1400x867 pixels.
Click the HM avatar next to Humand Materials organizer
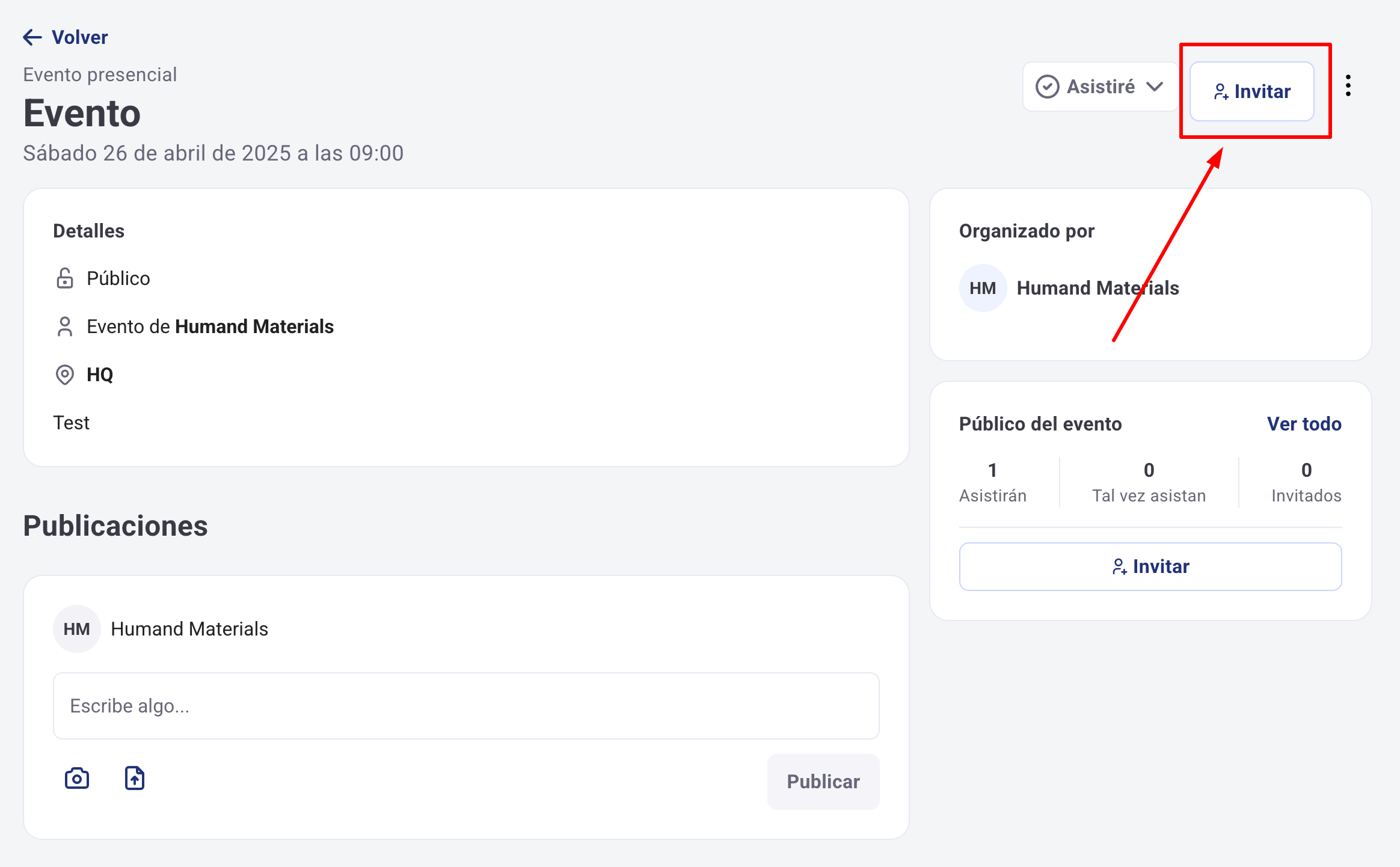click(x=983, y=288)
